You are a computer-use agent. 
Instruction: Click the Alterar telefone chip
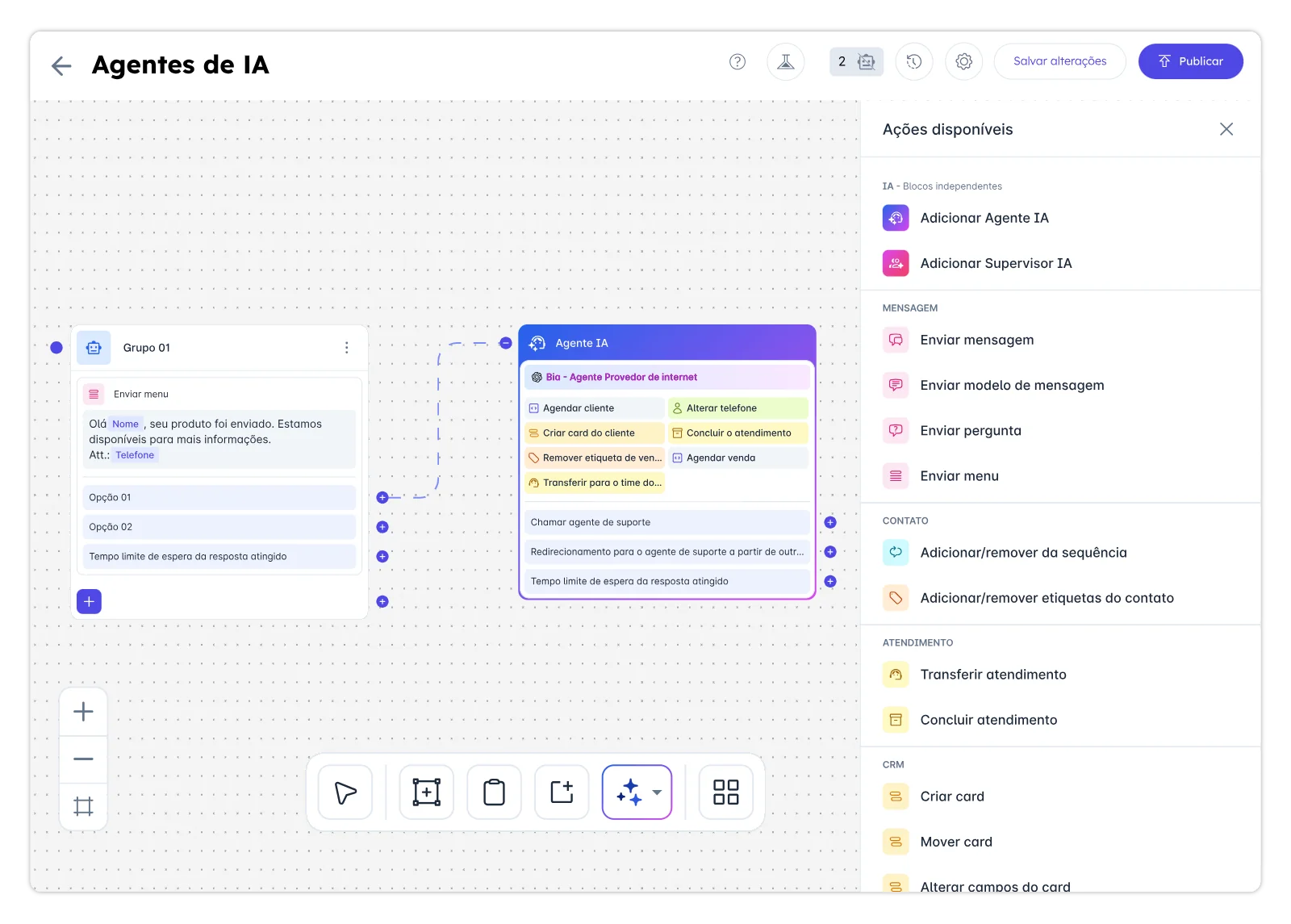738,408
